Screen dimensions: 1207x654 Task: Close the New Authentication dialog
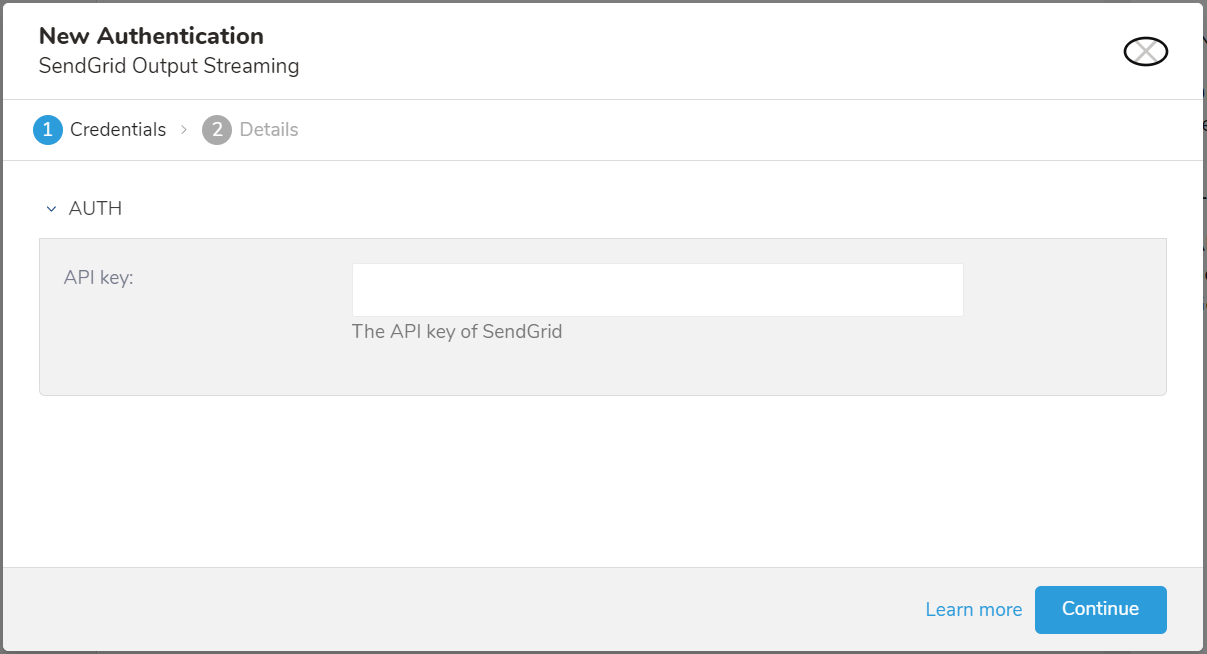tap(1145, 51)
